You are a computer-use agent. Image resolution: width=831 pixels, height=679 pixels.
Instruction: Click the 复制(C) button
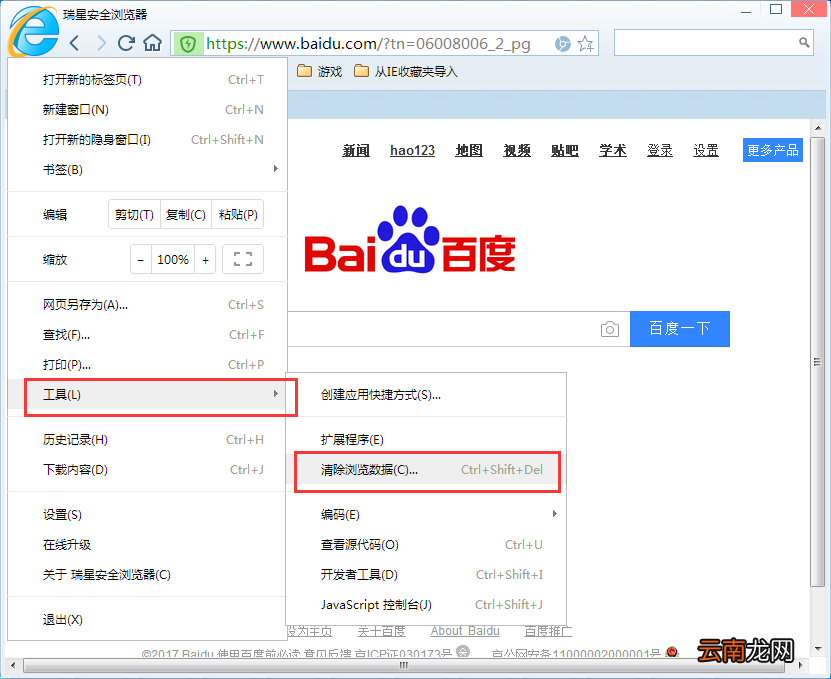point(185,214)
